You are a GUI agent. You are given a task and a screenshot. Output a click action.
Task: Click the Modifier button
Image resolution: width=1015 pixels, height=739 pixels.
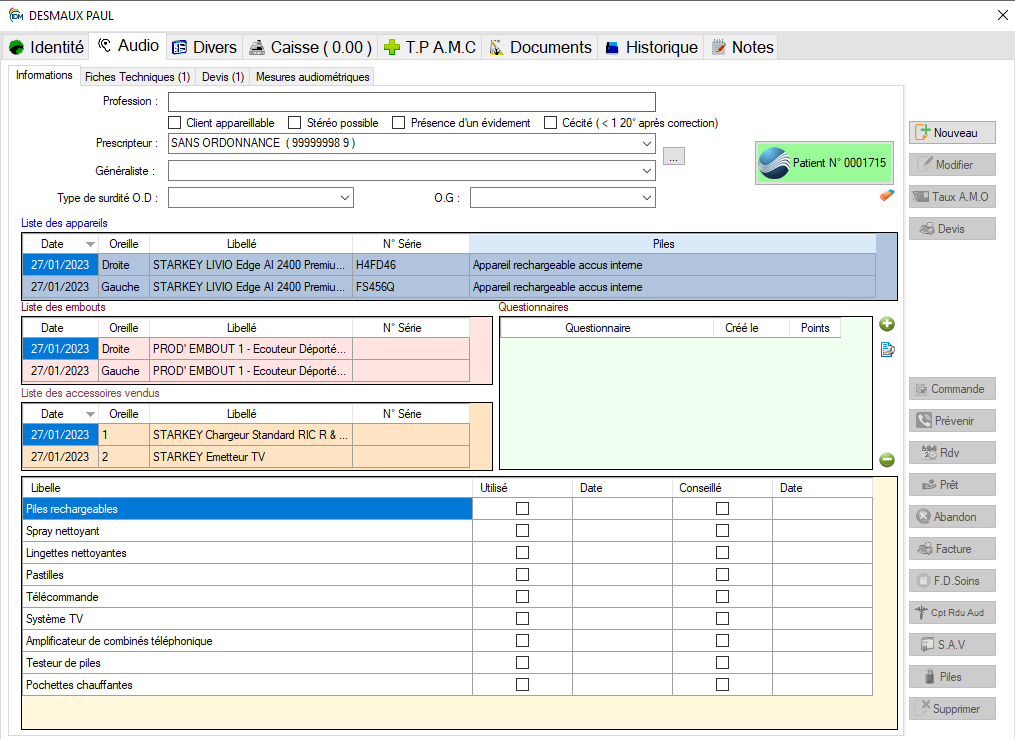pyautogui.click(x=952, y=164)
